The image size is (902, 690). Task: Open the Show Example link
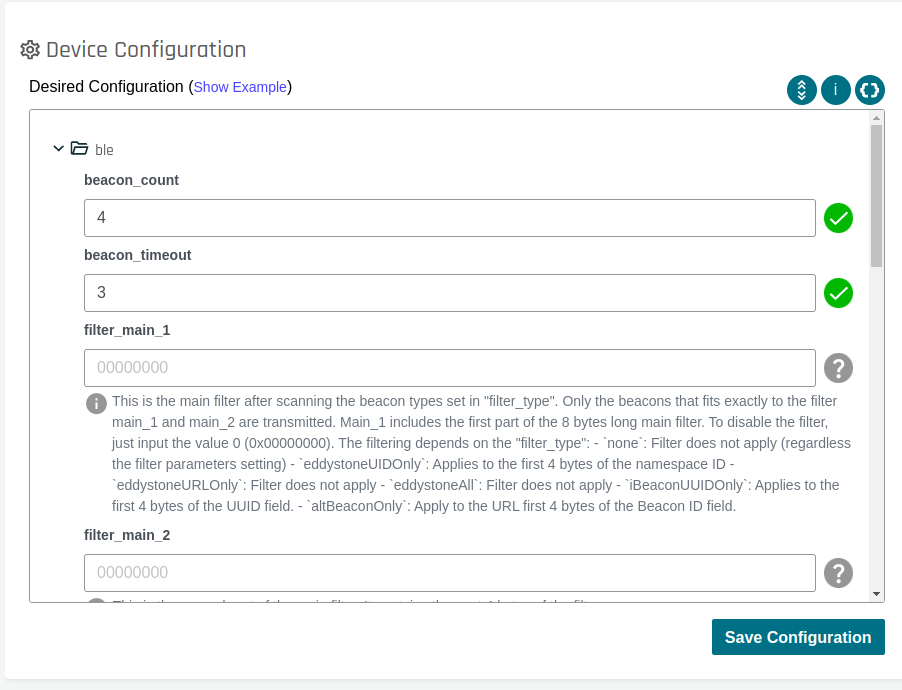240,87
